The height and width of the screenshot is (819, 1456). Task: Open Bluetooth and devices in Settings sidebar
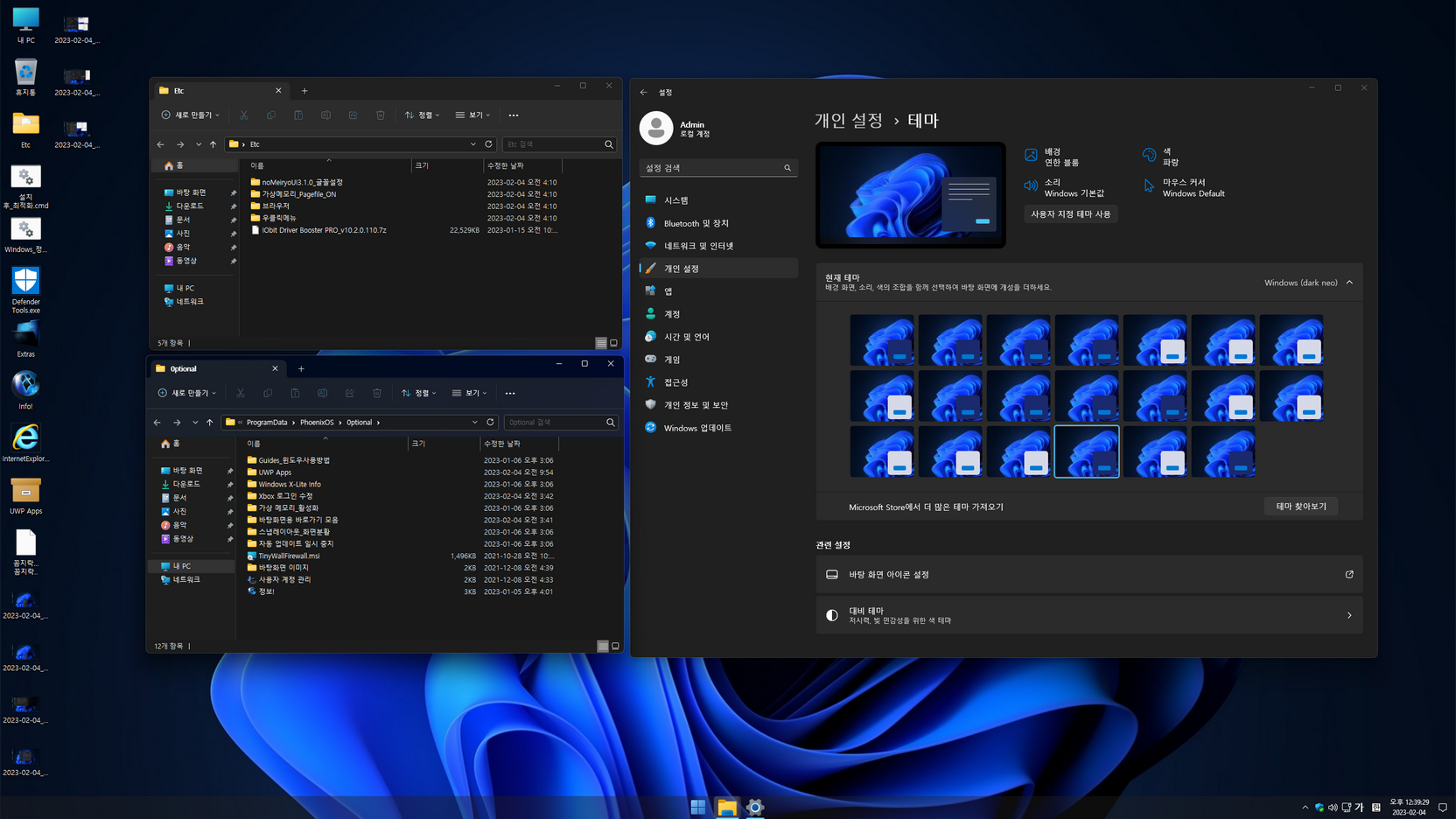pos(718,223)
